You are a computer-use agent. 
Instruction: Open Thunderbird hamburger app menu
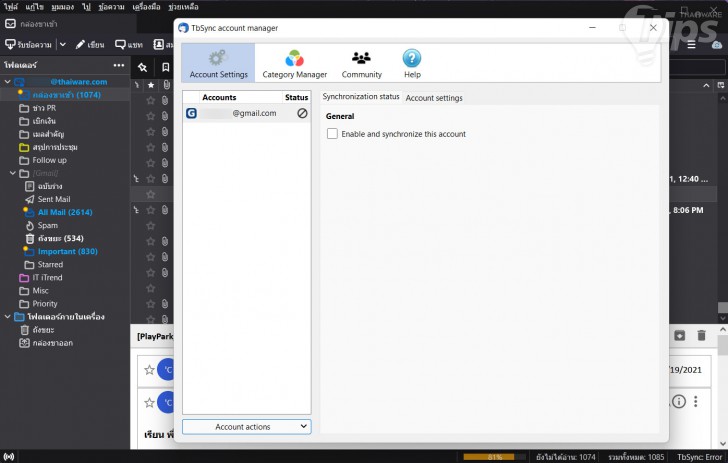pos(691,45)
